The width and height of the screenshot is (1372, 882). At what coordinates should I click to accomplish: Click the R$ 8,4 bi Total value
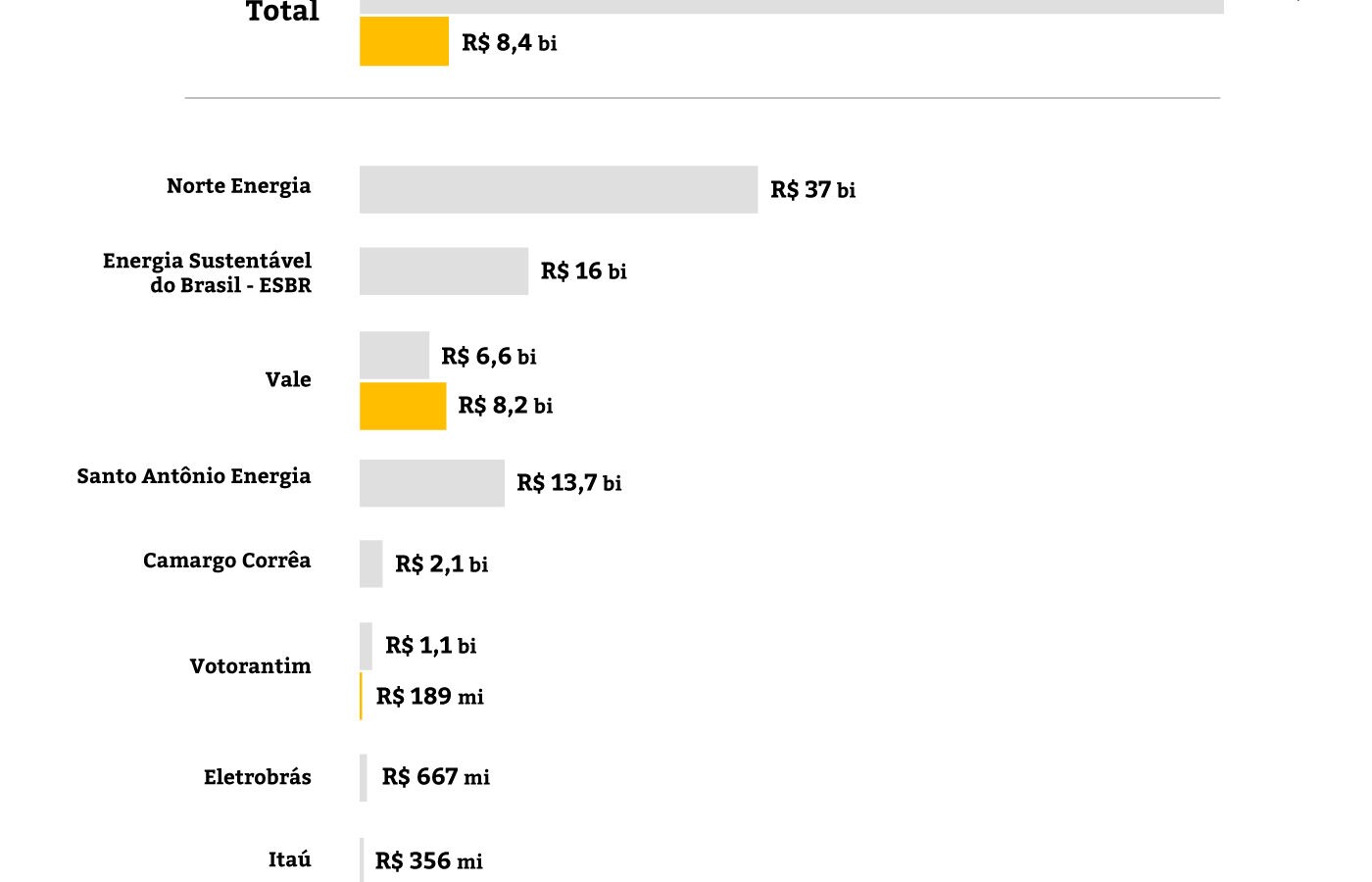(509, 42)
